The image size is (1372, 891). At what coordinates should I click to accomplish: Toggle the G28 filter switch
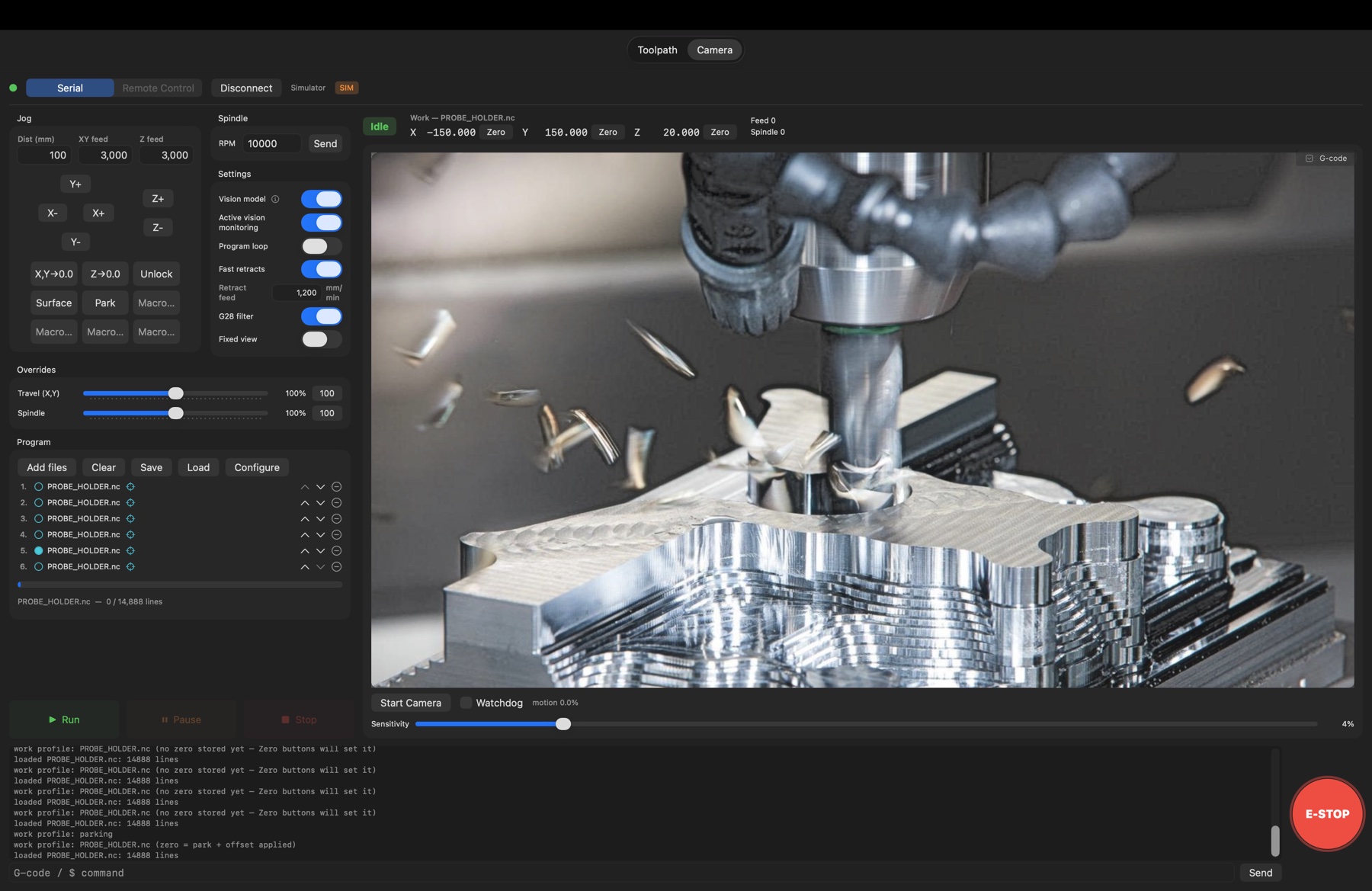tap(322, 316)
